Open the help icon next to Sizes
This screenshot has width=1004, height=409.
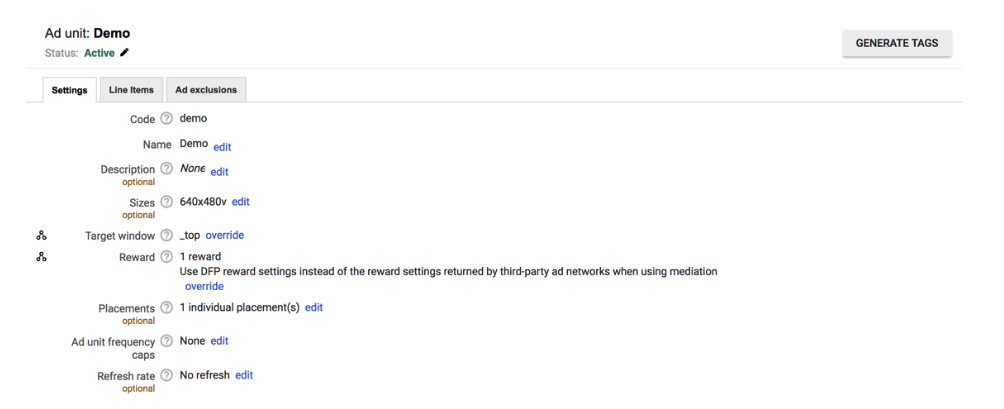(x=166, y=202)
